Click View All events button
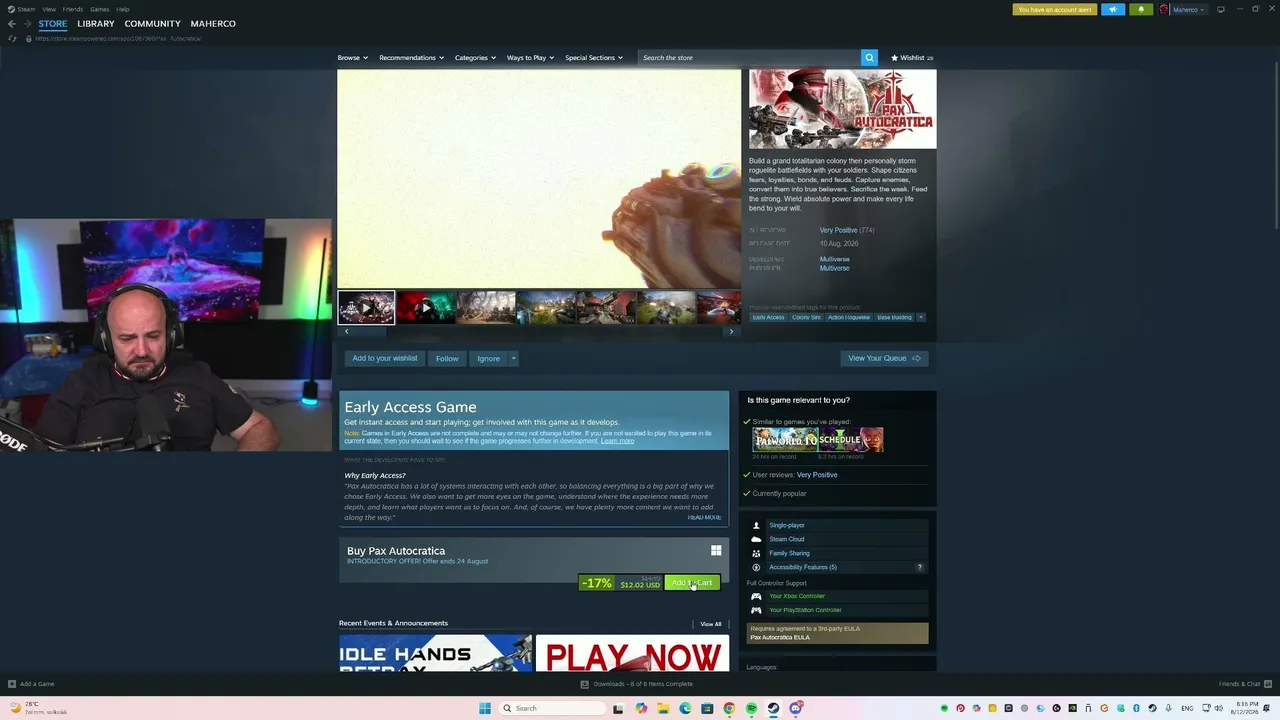 [x=711, y=624]
